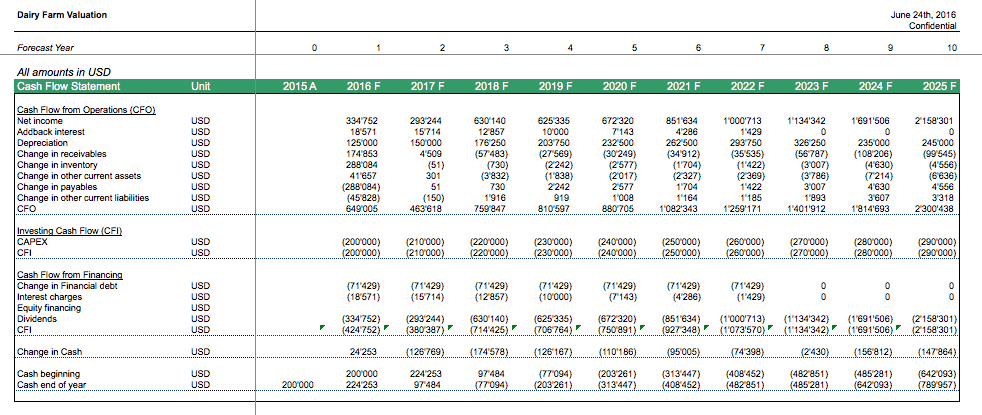Viewport: 982px width, 415px height.
Task: Click forecast year number 0 cell
Action: point(314,48)
